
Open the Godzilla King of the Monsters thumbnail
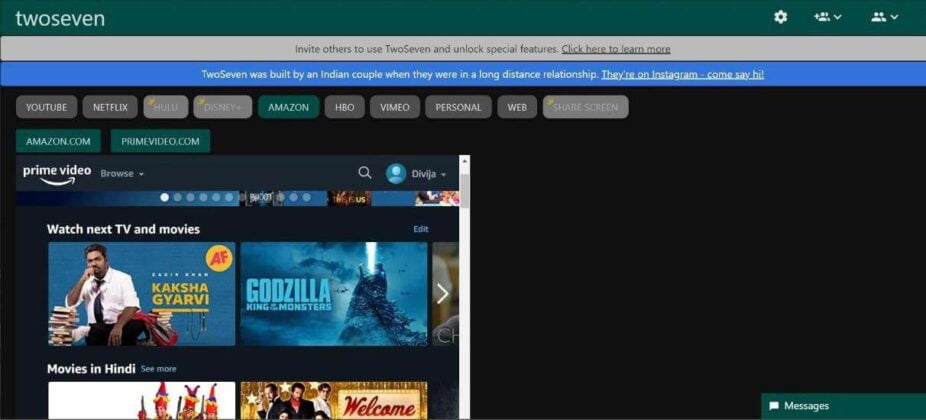[x=333, y=294]
